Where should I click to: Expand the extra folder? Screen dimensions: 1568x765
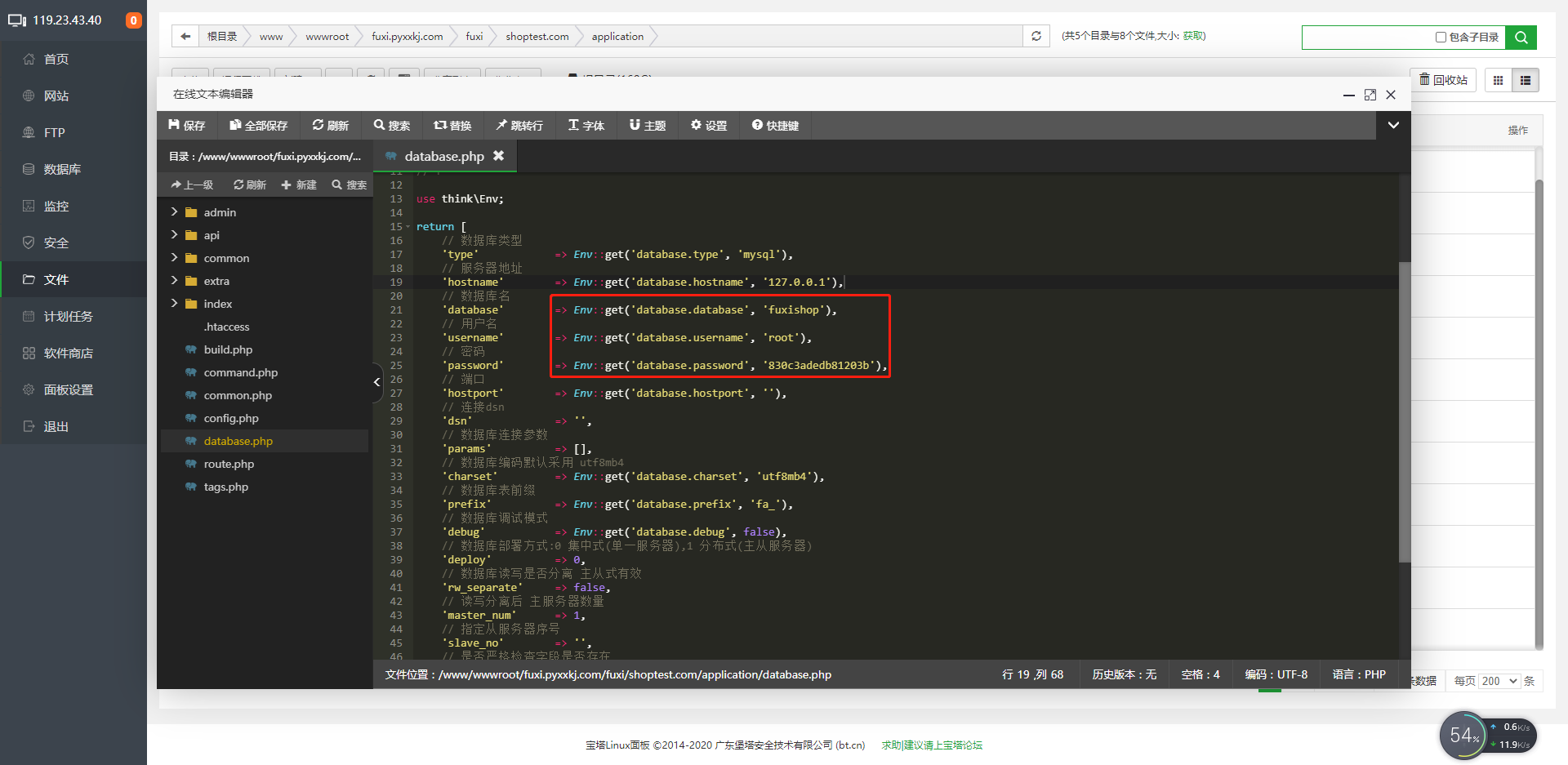pos(174,280)
